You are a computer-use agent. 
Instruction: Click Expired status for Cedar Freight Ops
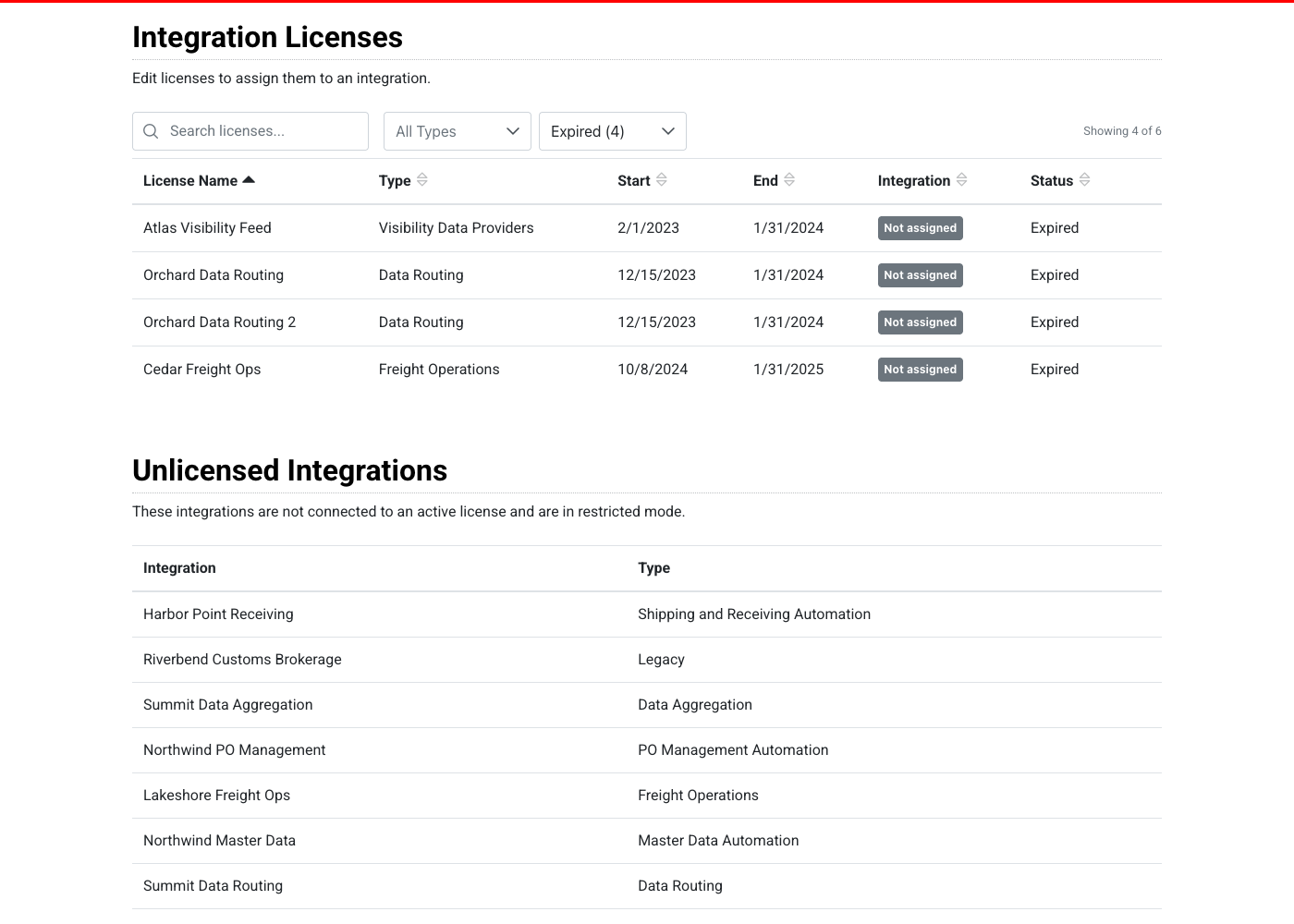click(x=1055, y=370)
